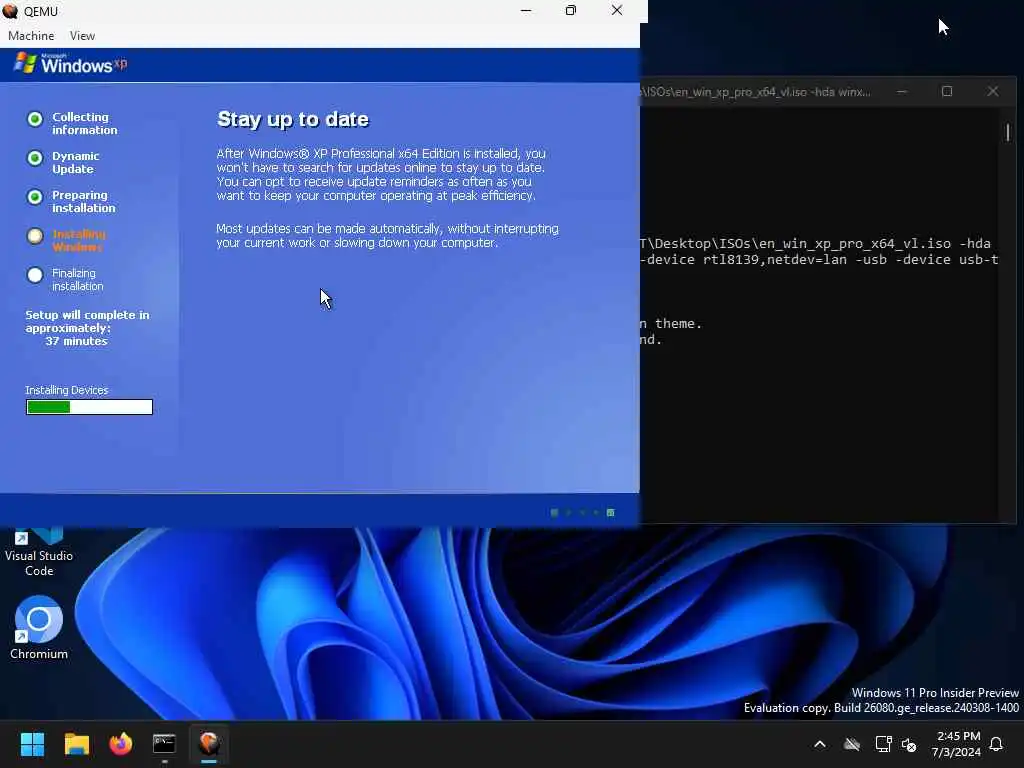Image resolution: width=1024 pixels, height=768 pixels.
Task: Click the setup time remaining text
Action: coord(88,328)
